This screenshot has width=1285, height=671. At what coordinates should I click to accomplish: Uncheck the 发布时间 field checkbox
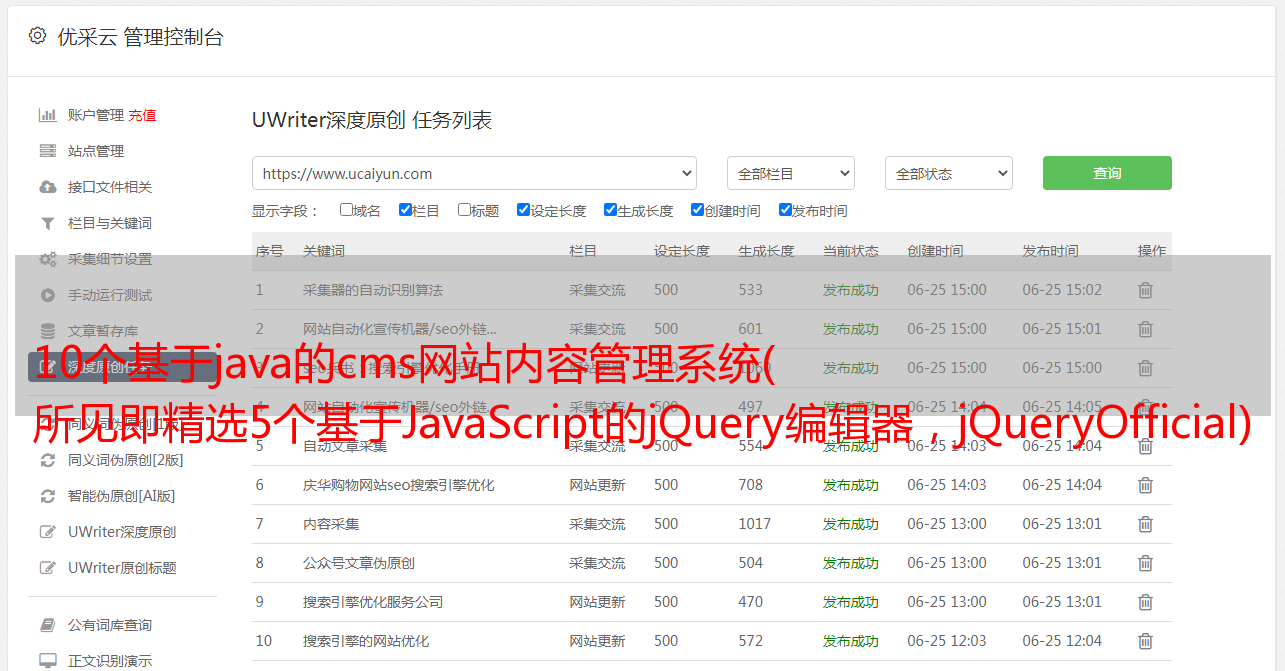(785, 210)
